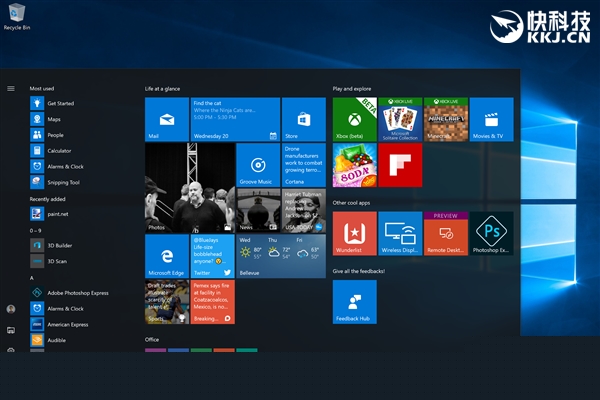
Task: Click the 'Other cool apps' group header
Action: coord(351,203)
